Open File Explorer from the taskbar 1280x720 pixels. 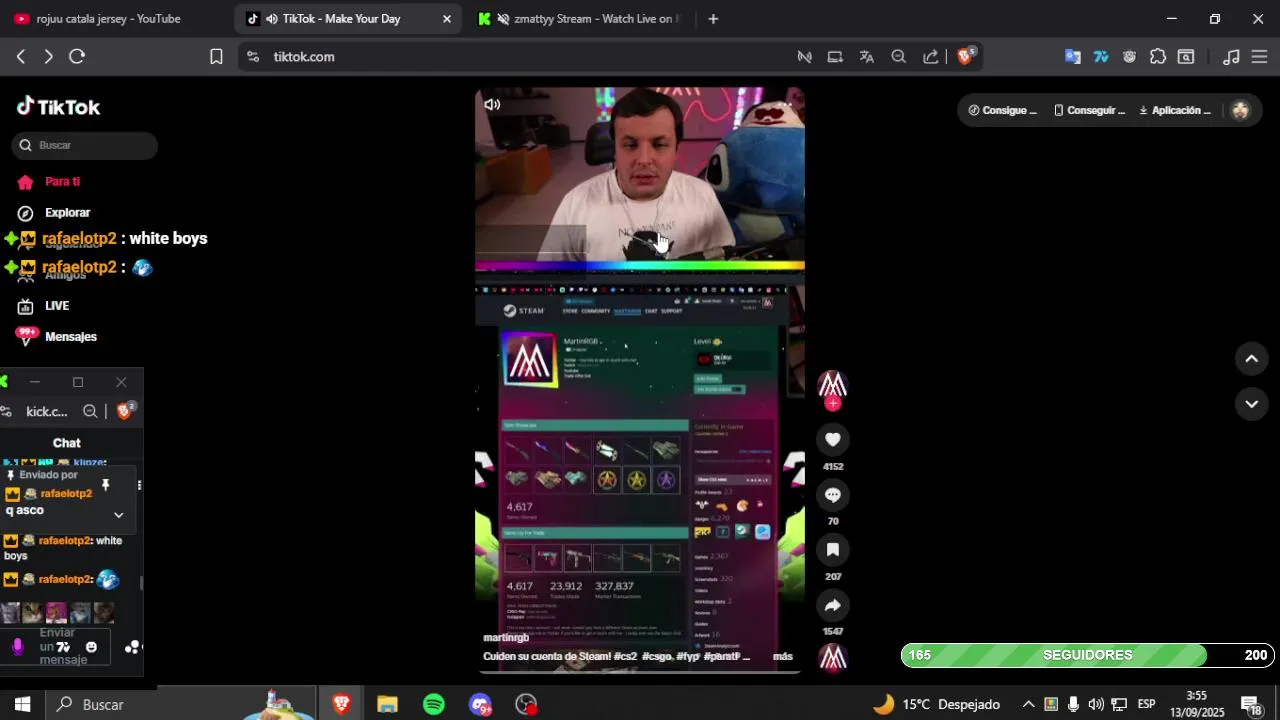coord(387,705)
